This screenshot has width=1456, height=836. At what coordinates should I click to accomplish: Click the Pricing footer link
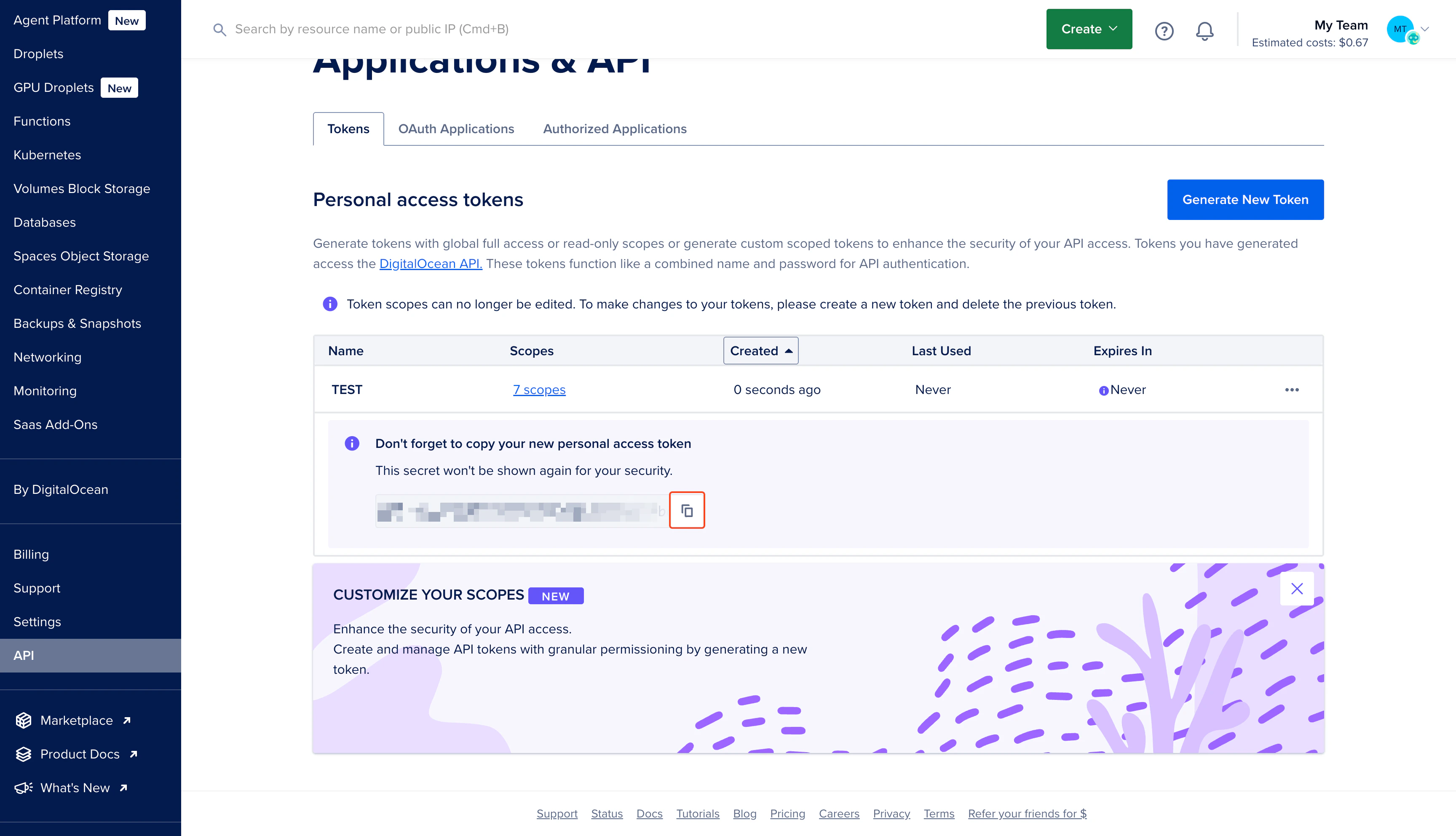(787, 814)
